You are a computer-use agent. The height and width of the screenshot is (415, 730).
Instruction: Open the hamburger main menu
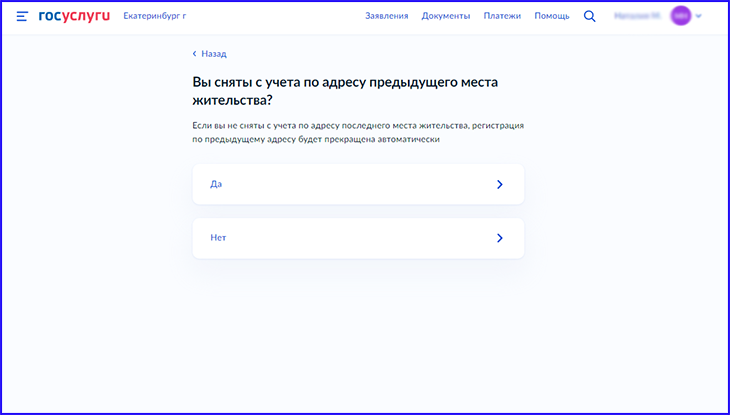click(x=22, y=17)
